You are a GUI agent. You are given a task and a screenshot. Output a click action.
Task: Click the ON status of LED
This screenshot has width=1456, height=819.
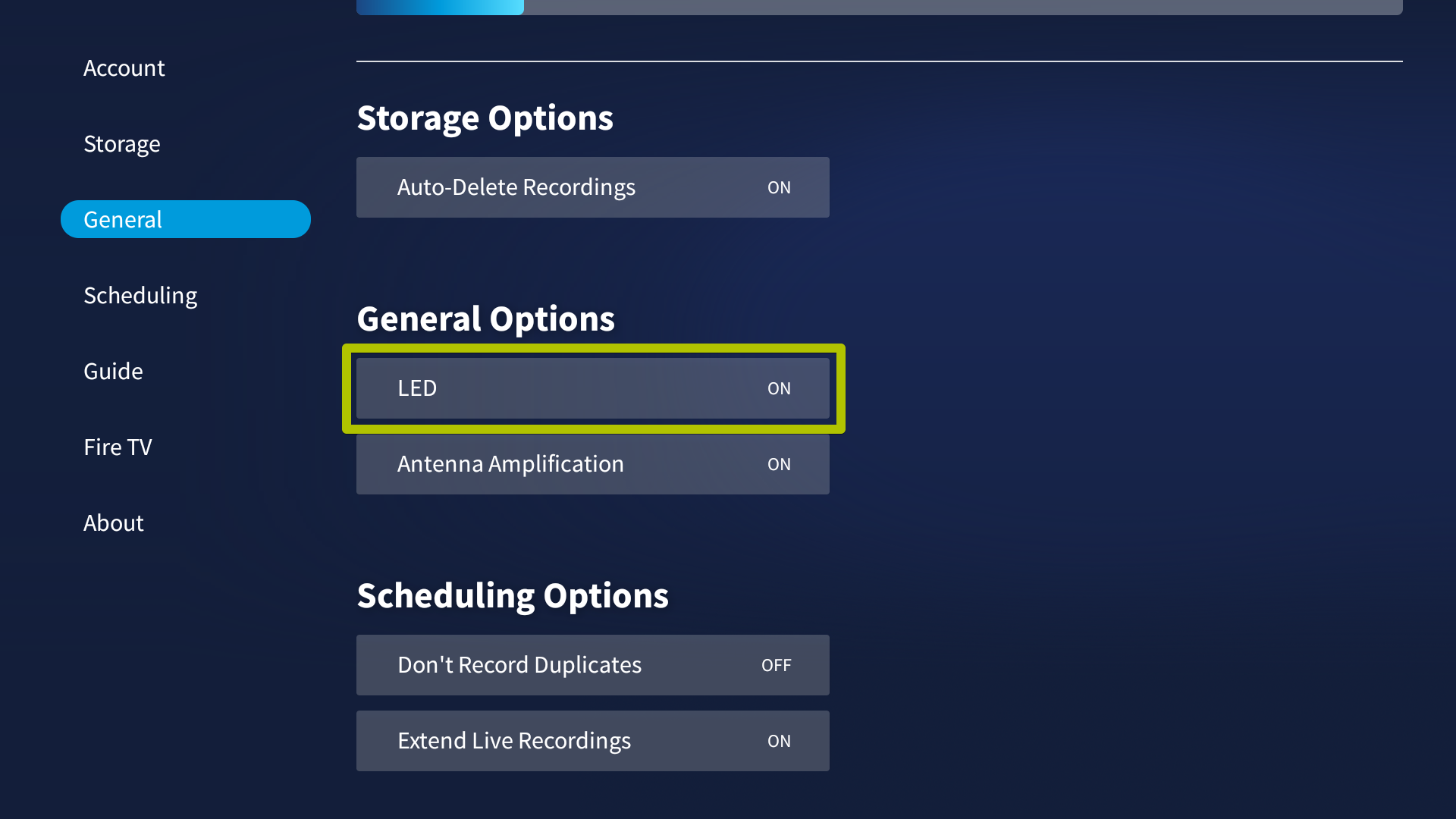click(x=779, y=388)
